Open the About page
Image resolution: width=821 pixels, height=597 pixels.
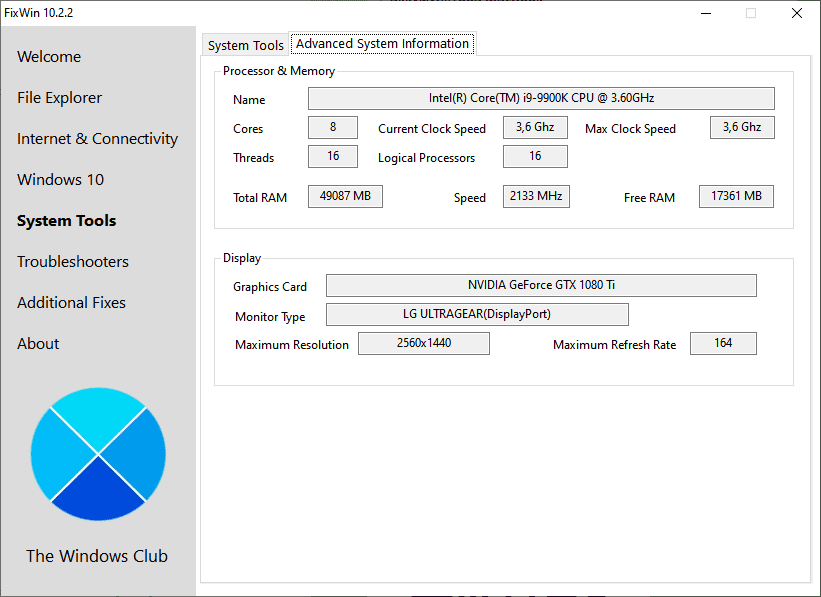[x=38, y=344]
